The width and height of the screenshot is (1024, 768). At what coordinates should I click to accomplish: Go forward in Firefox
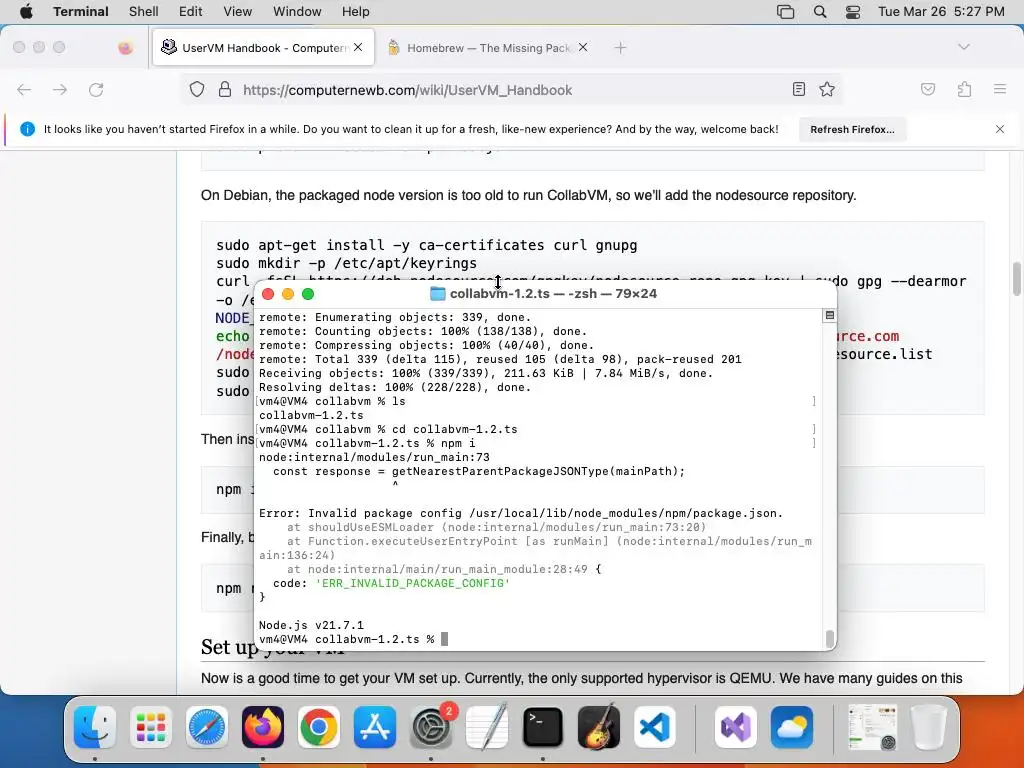pyautogui.click(x=60, y=89)
